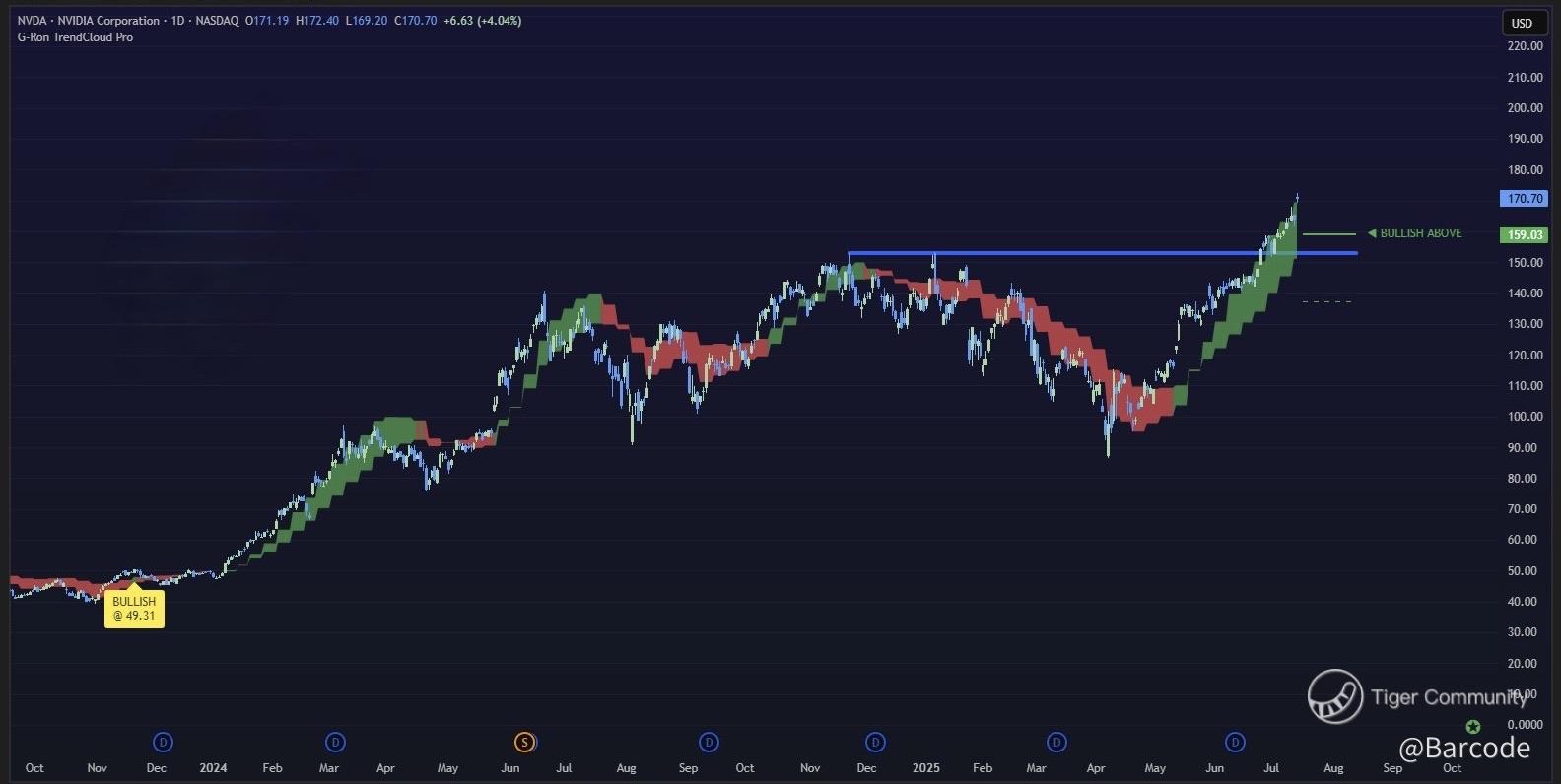The height and width of the screenshot is (784, 1561).
Task: Click the 2025 year label on time axis
Action: click(x=926, y=768)
